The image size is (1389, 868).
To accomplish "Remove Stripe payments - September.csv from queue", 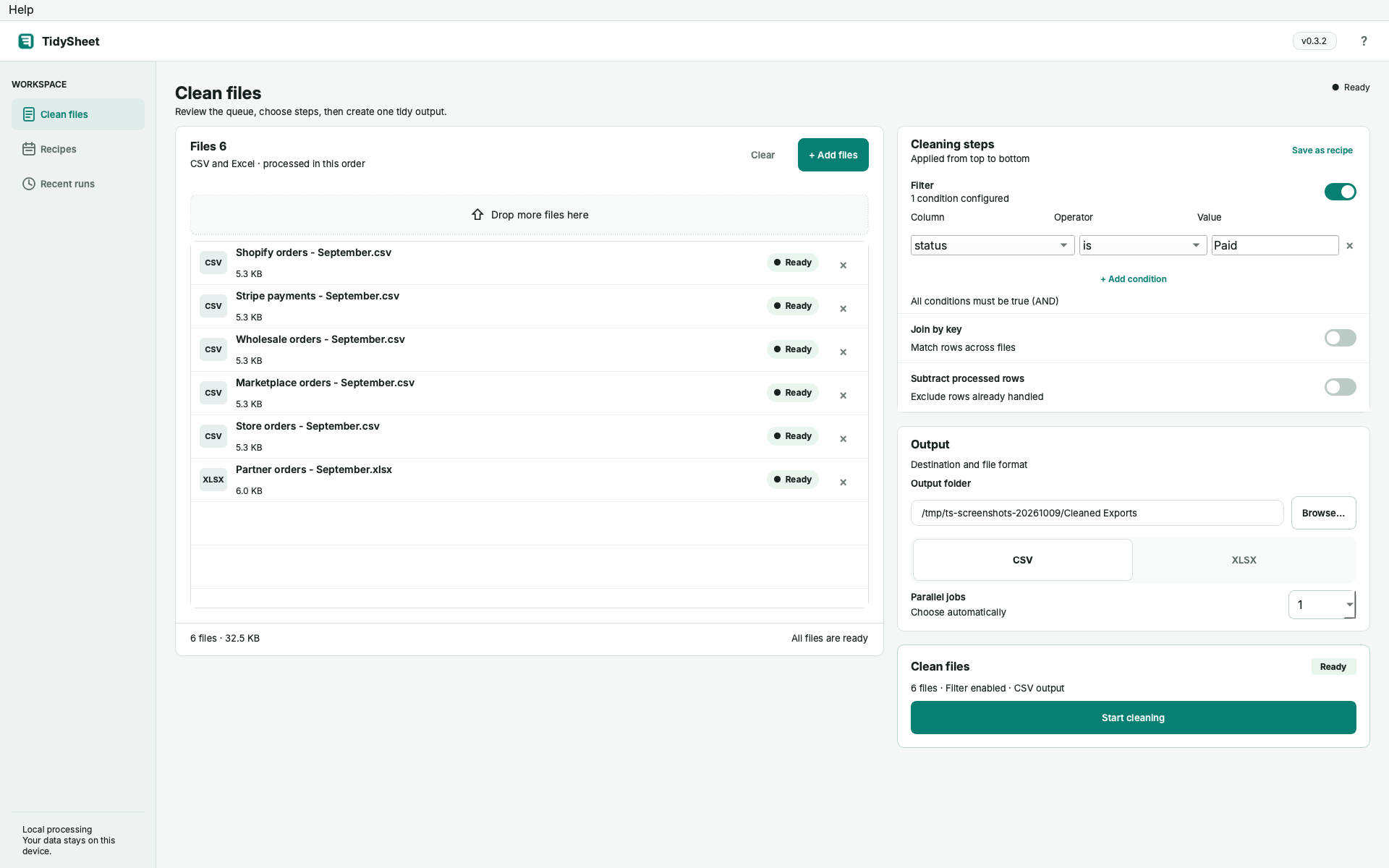I will (x=843, y=309).
